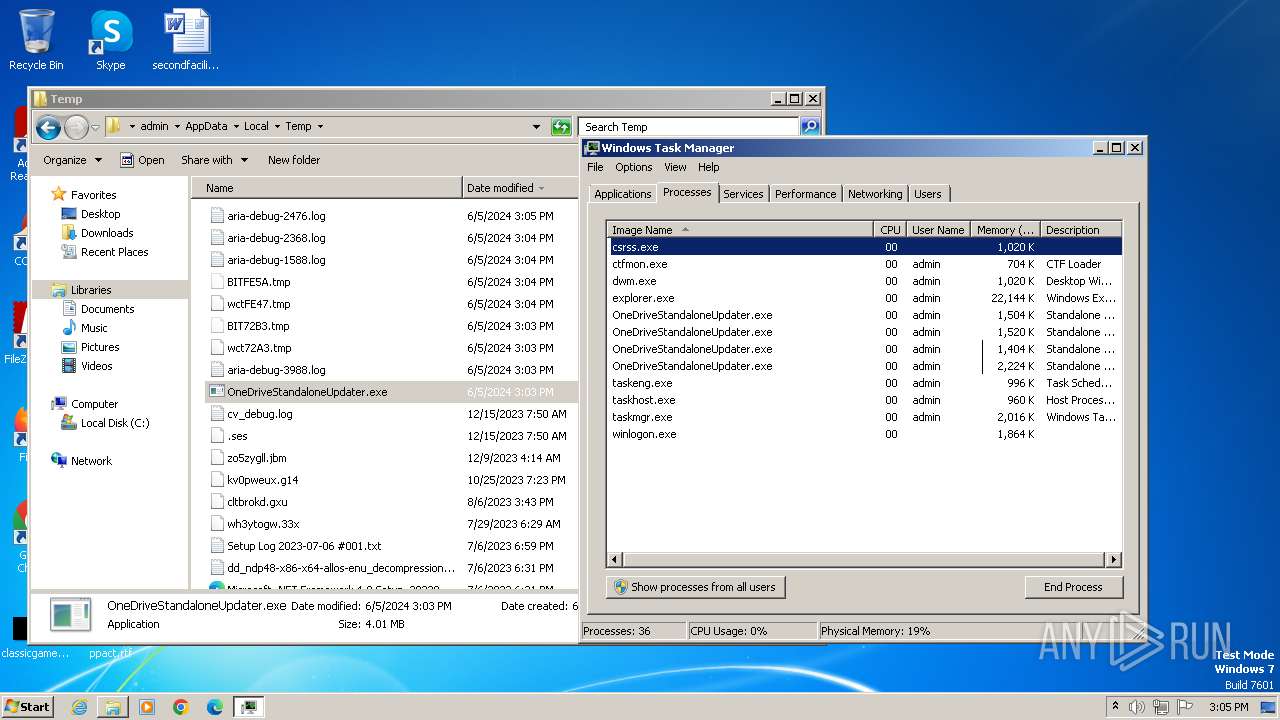This screenshot has height=720, width=1280.
Task: Select explorer.exe process row
Action: [865, 298]
